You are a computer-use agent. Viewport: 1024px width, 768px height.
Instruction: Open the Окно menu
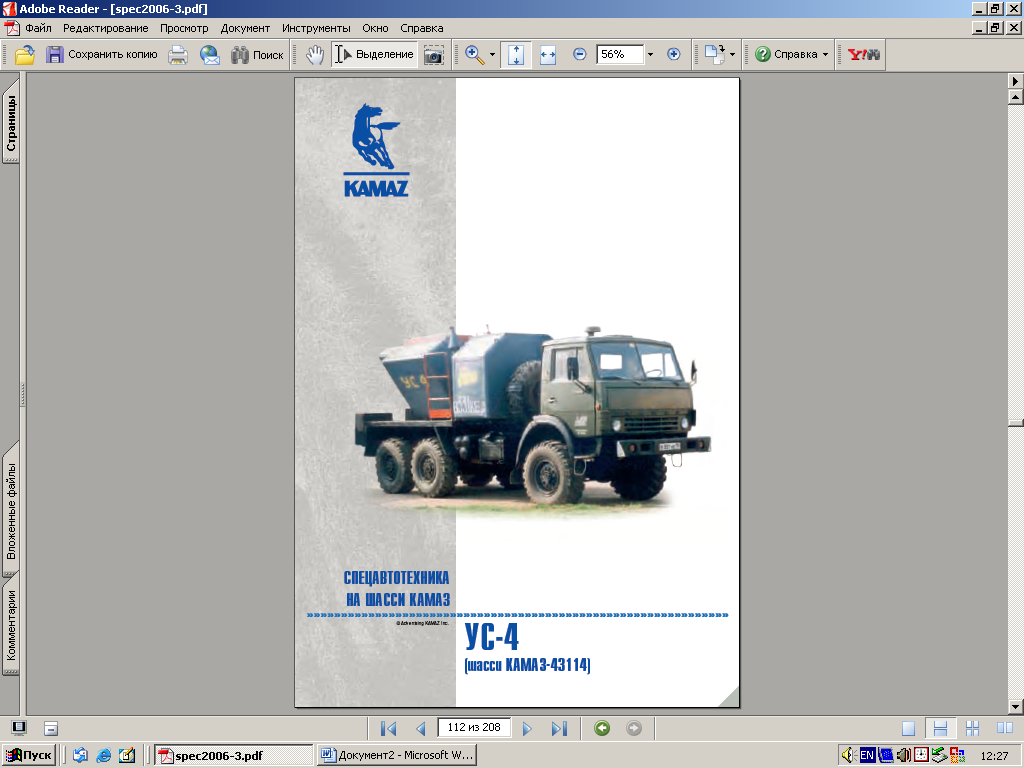(x=376, y=28)
